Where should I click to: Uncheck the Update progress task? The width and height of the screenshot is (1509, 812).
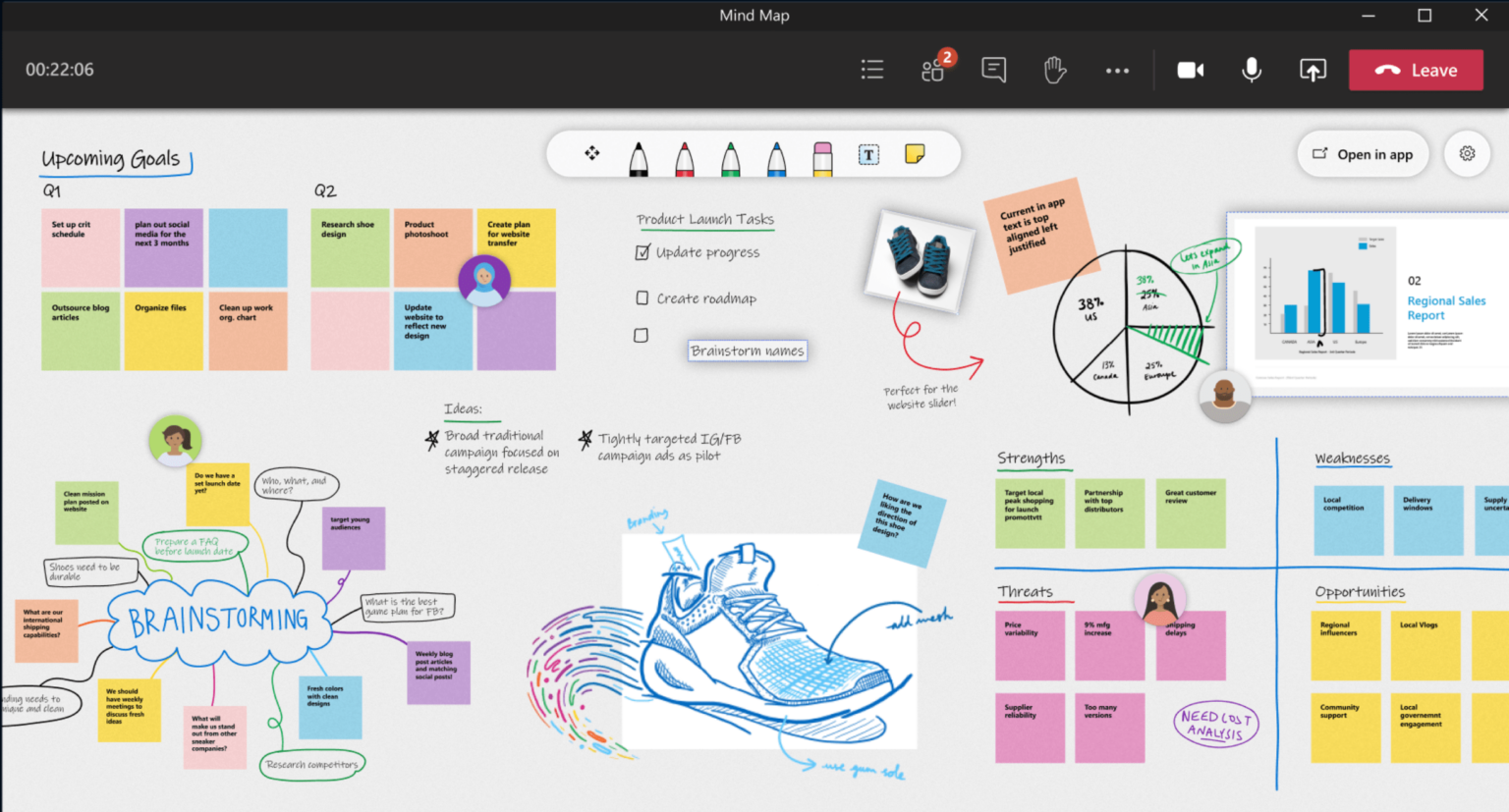[x=643, y=251]
